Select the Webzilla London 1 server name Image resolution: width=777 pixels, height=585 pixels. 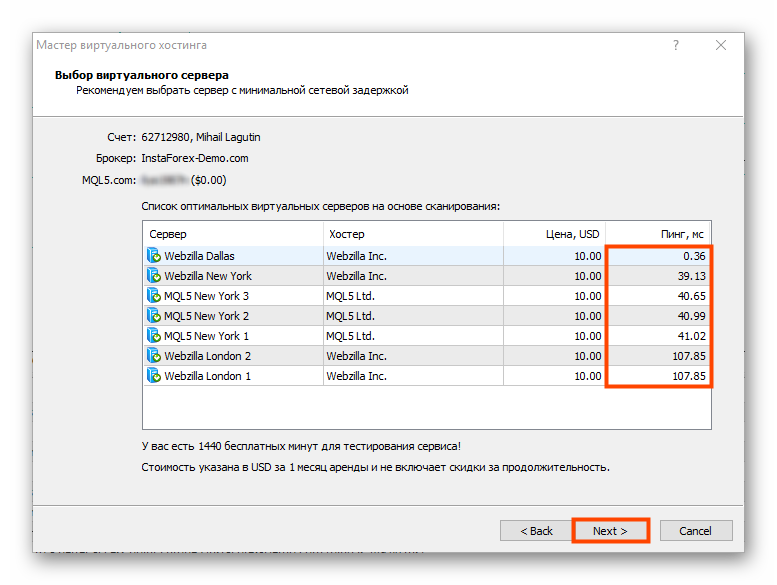tap(208, 376)
